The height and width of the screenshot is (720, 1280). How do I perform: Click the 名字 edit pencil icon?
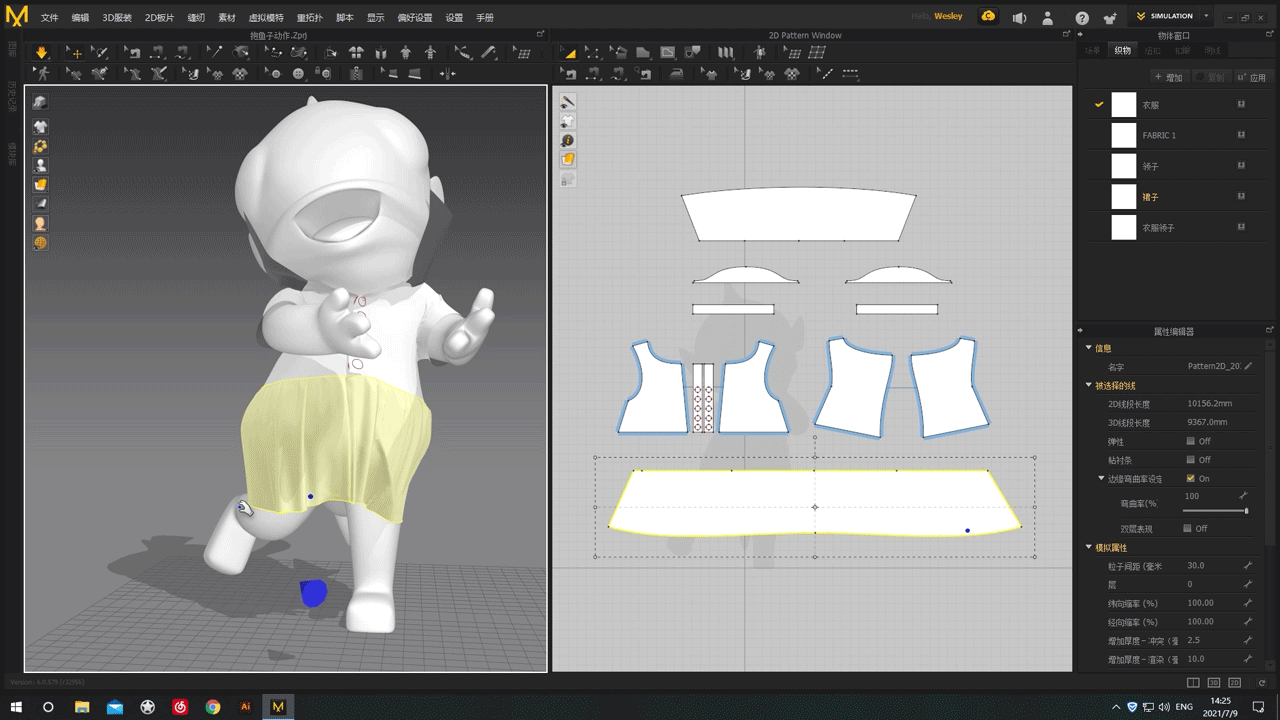coord(1248,366)
